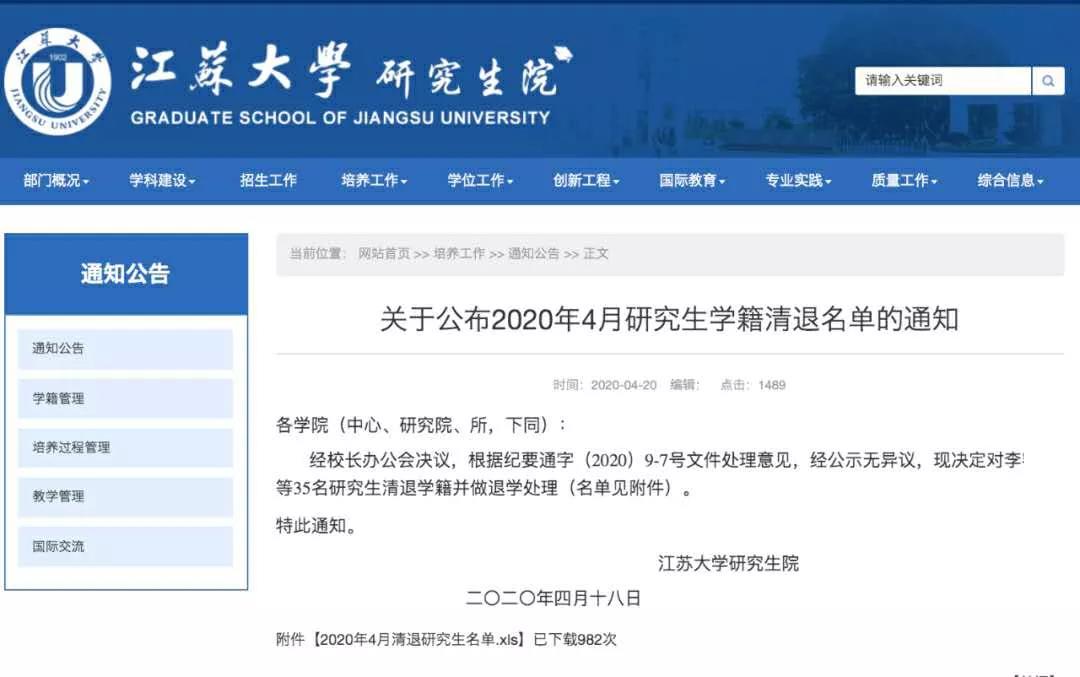
Task: Click the signature 江苏大学研究生院
Action: point(728,563)
